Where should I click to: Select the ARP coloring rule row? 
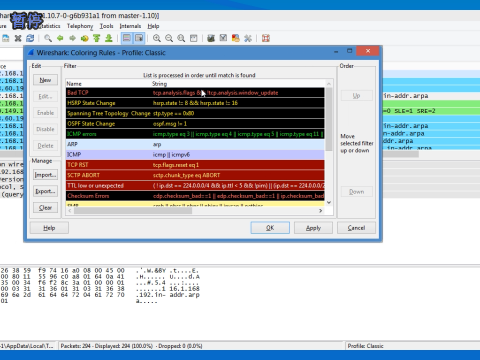click(x=195, y=144)
